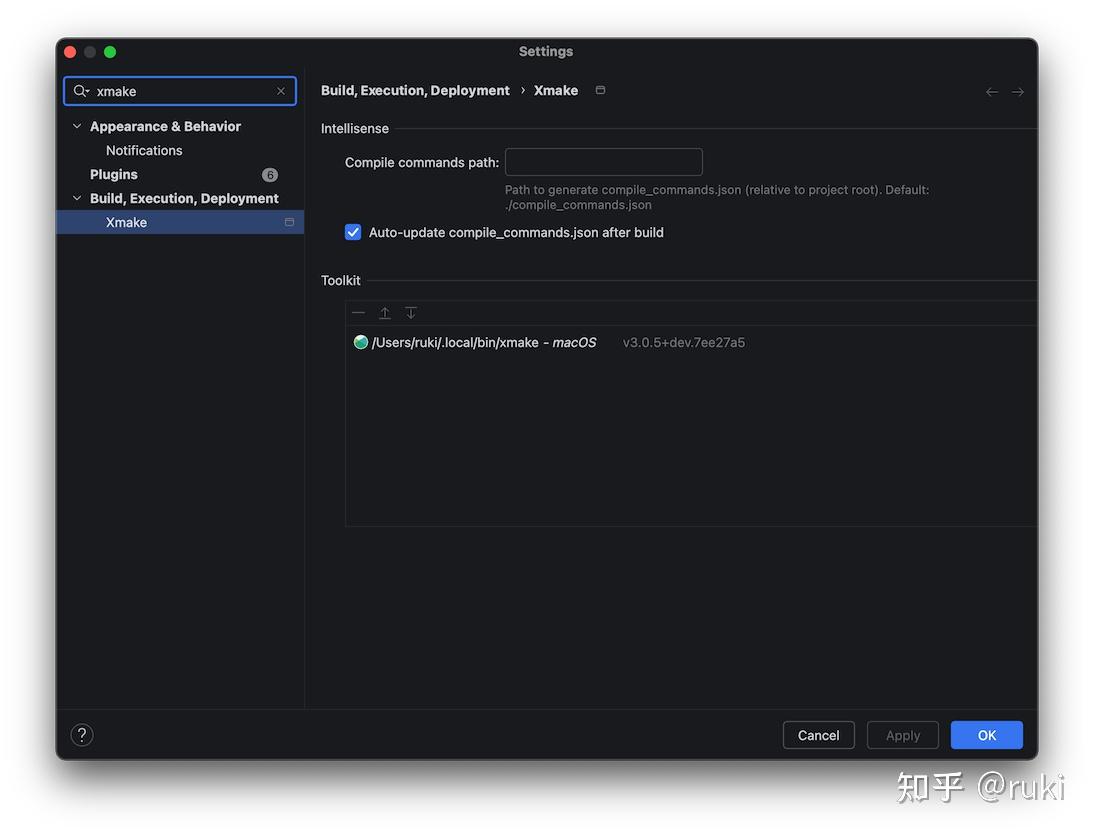This screenshot has width=1094, height=834.
Task: Click the Plugins update count badge
Action: tap(269, 175)
